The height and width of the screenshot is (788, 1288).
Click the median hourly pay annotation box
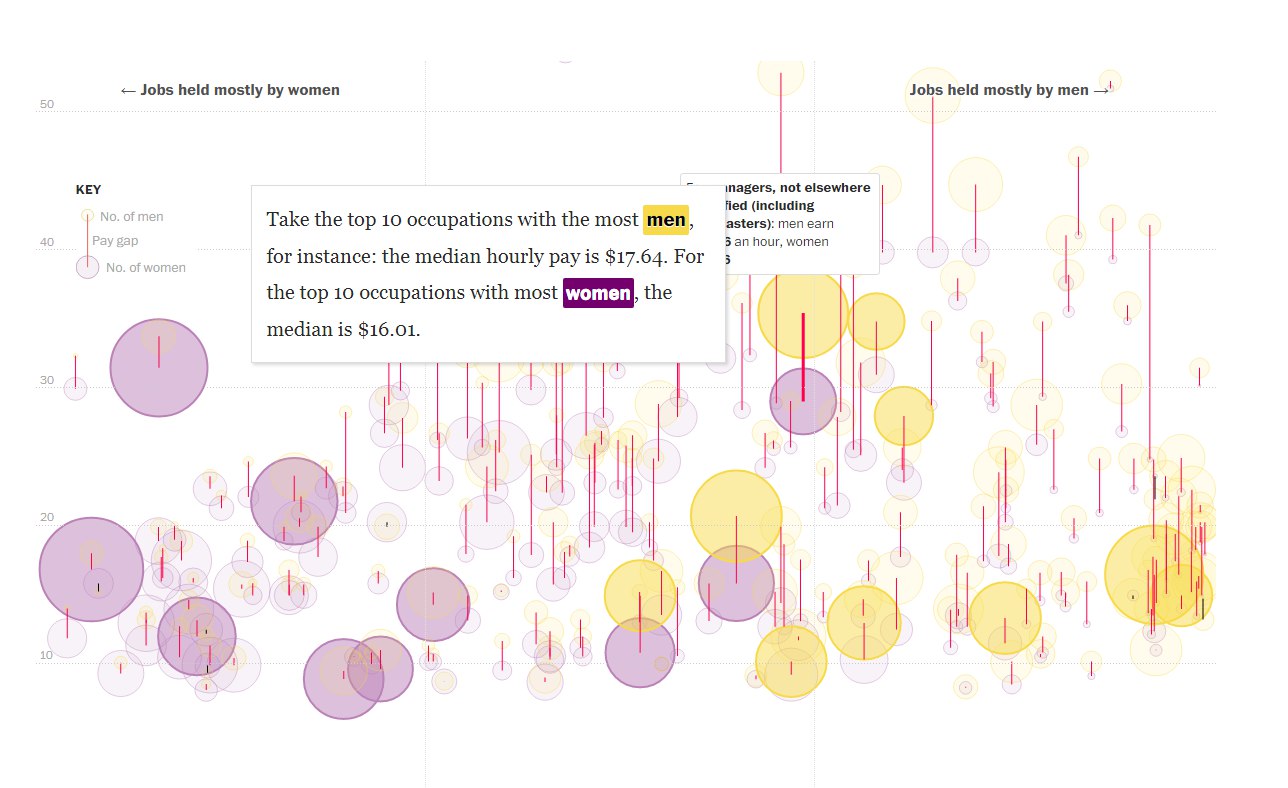pyautogui.click(x=488, y=273)
